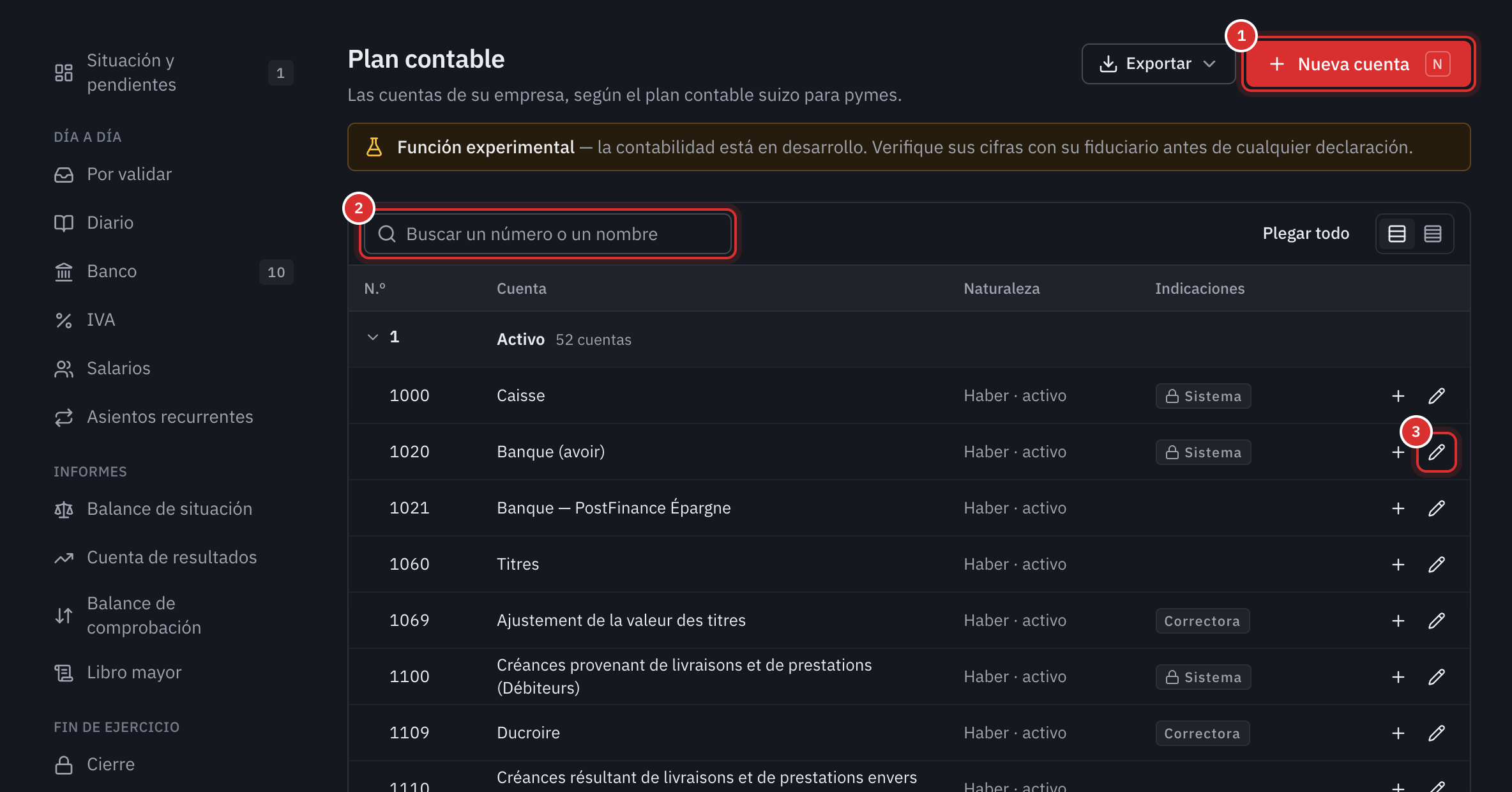
Task: Switch to compact row density view
Action: (x=1433, y=234)
